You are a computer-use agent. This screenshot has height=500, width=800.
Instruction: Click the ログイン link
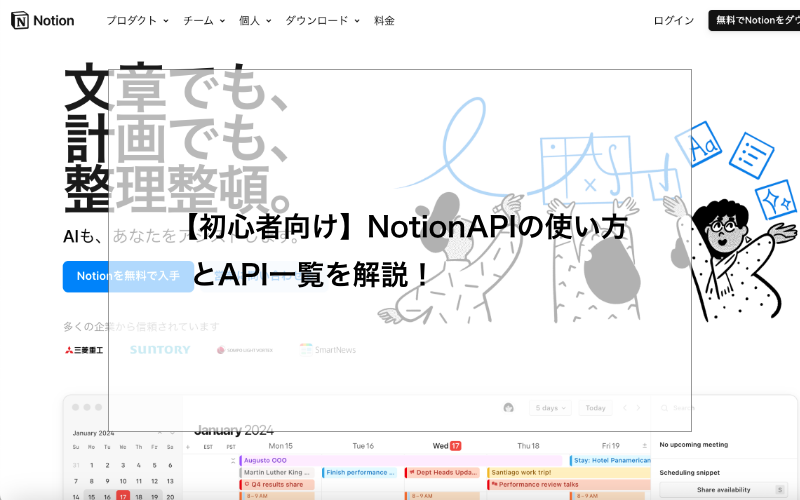pyautogui.click(x=673, y=20)
